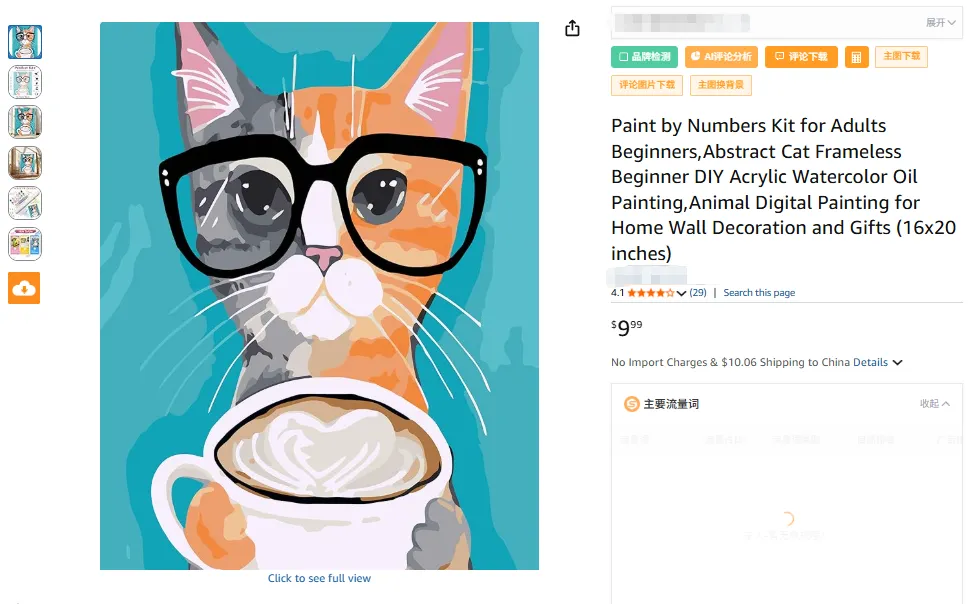
Task: Collapse the 主要流量词 panel with 收起
Action: (935, 404)
